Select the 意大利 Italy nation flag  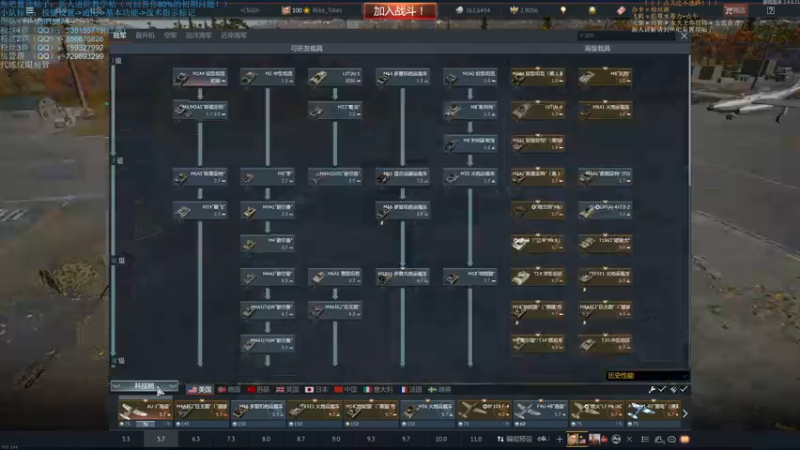click(x=378, y=389)
